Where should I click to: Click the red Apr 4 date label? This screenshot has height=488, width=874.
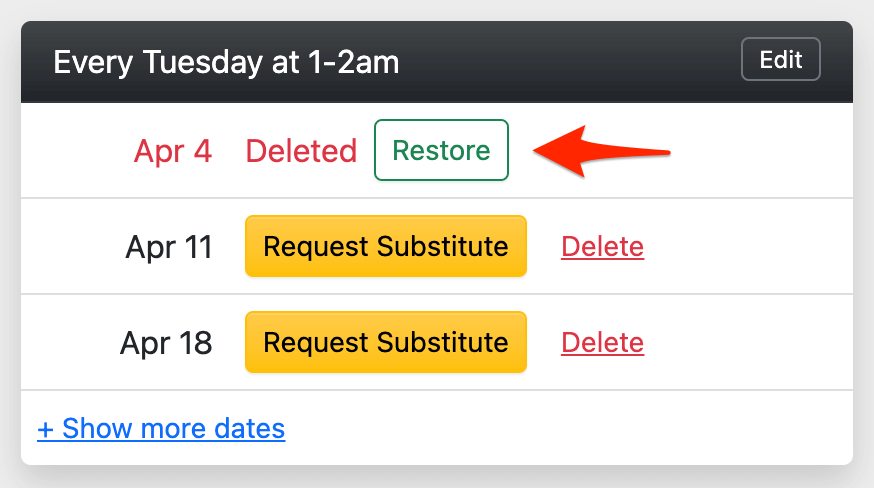pyautogui.click(x=172, y=151)
